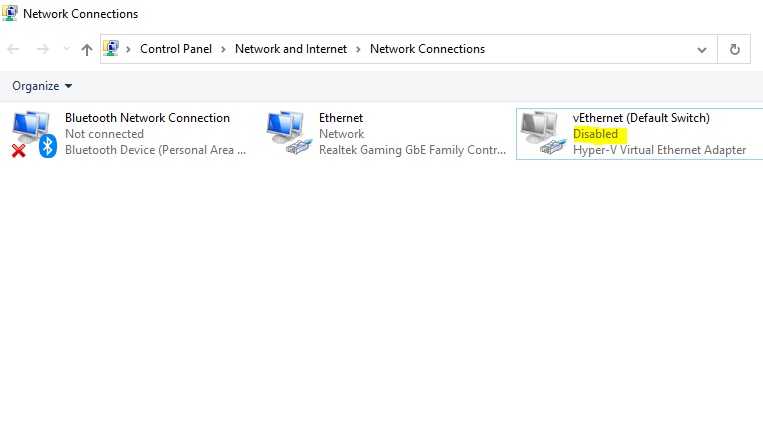Go back using the Back arrow

click(x=13, y=49)
